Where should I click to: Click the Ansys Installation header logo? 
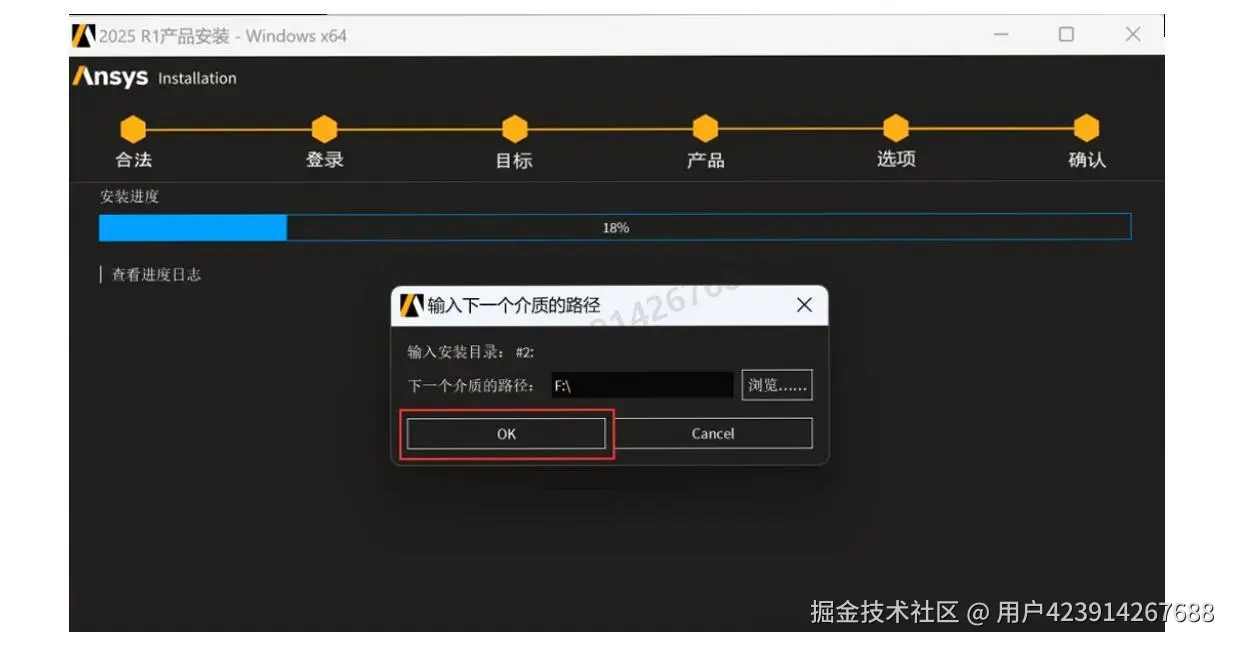tap(108, 76)
